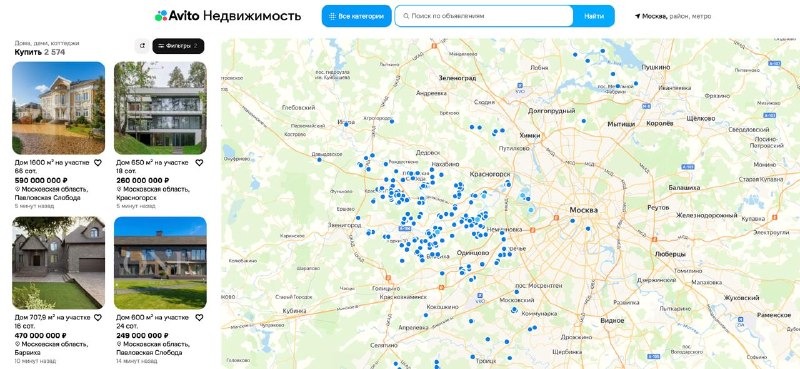Open listing titled Дом 1600 м² на участке 68 сот.
Image resolution: width=800 pixels, height=369 pixels.
pos(51,167)
